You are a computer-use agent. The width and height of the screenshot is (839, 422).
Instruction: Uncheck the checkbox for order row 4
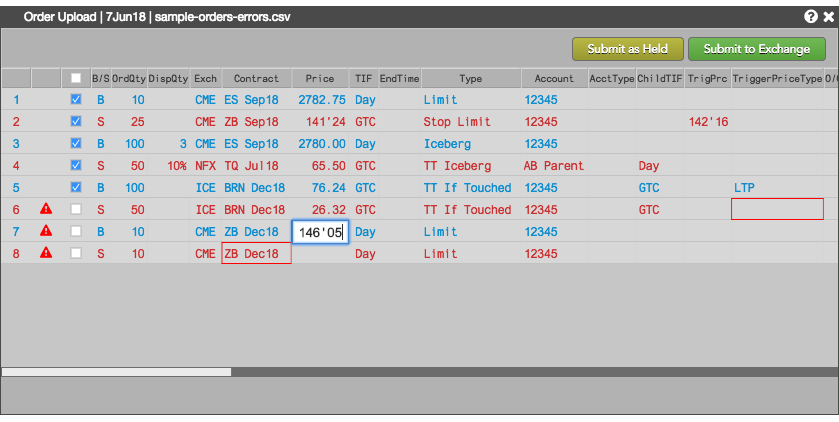point(76,165)
